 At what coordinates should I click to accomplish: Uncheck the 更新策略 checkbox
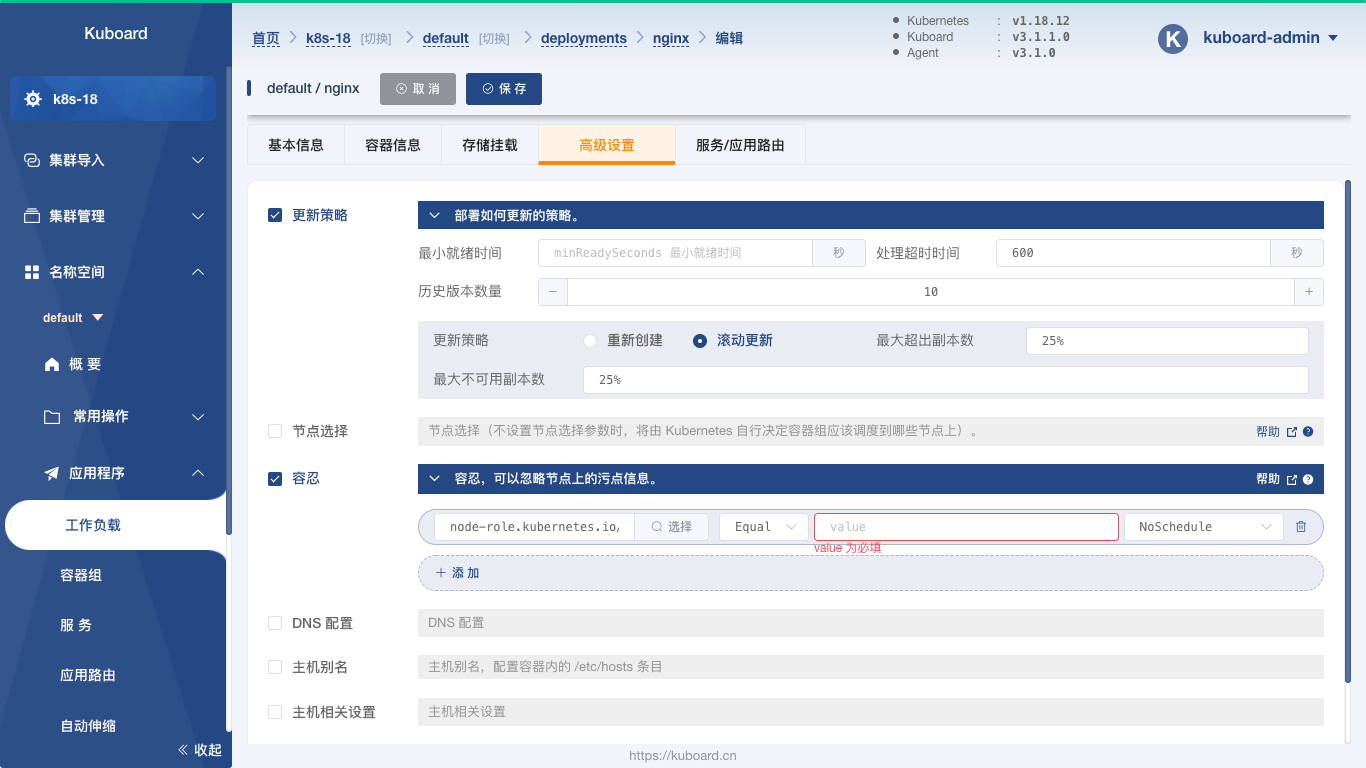tap(275, 215)
